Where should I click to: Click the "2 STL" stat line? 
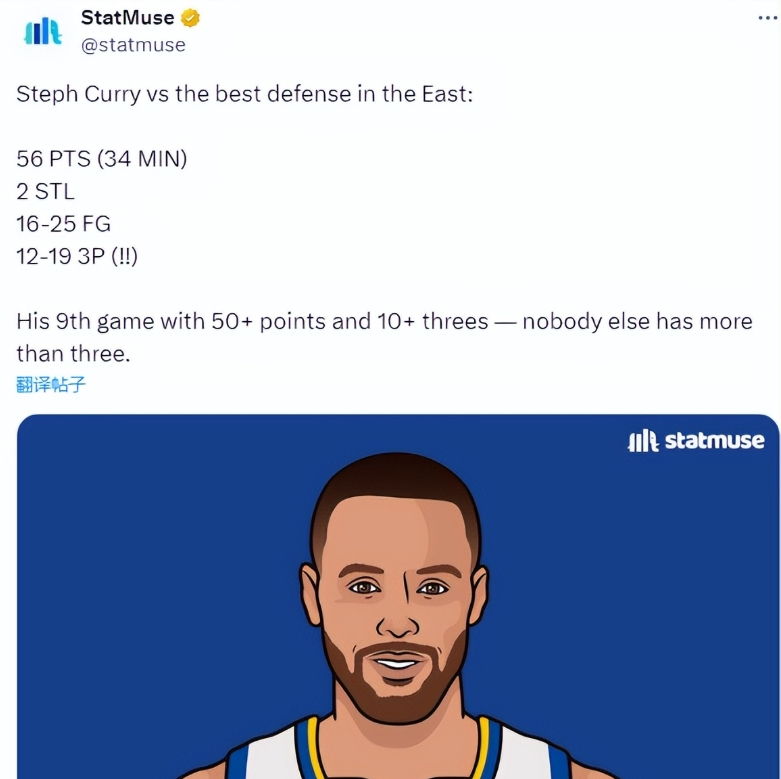click(45, 191)
